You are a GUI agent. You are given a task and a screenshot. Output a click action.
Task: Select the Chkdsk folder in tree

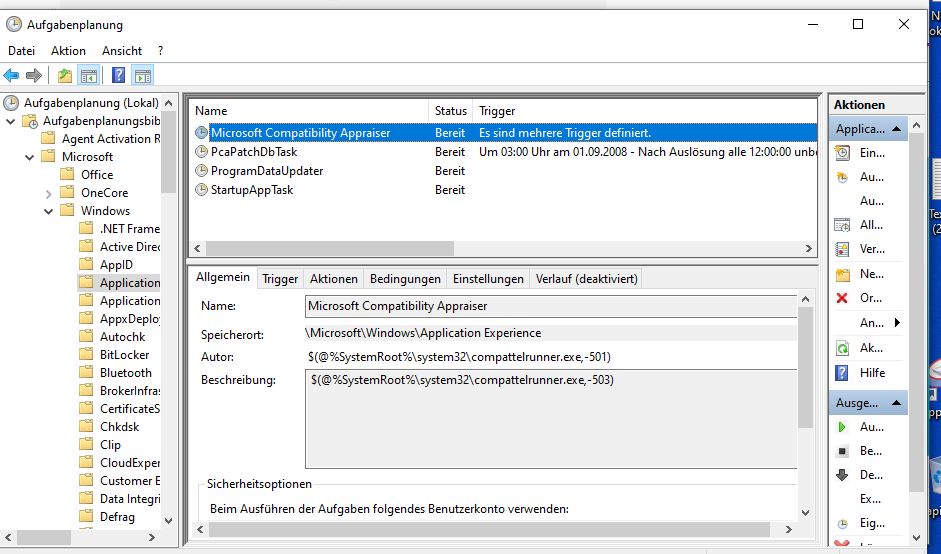119,427
